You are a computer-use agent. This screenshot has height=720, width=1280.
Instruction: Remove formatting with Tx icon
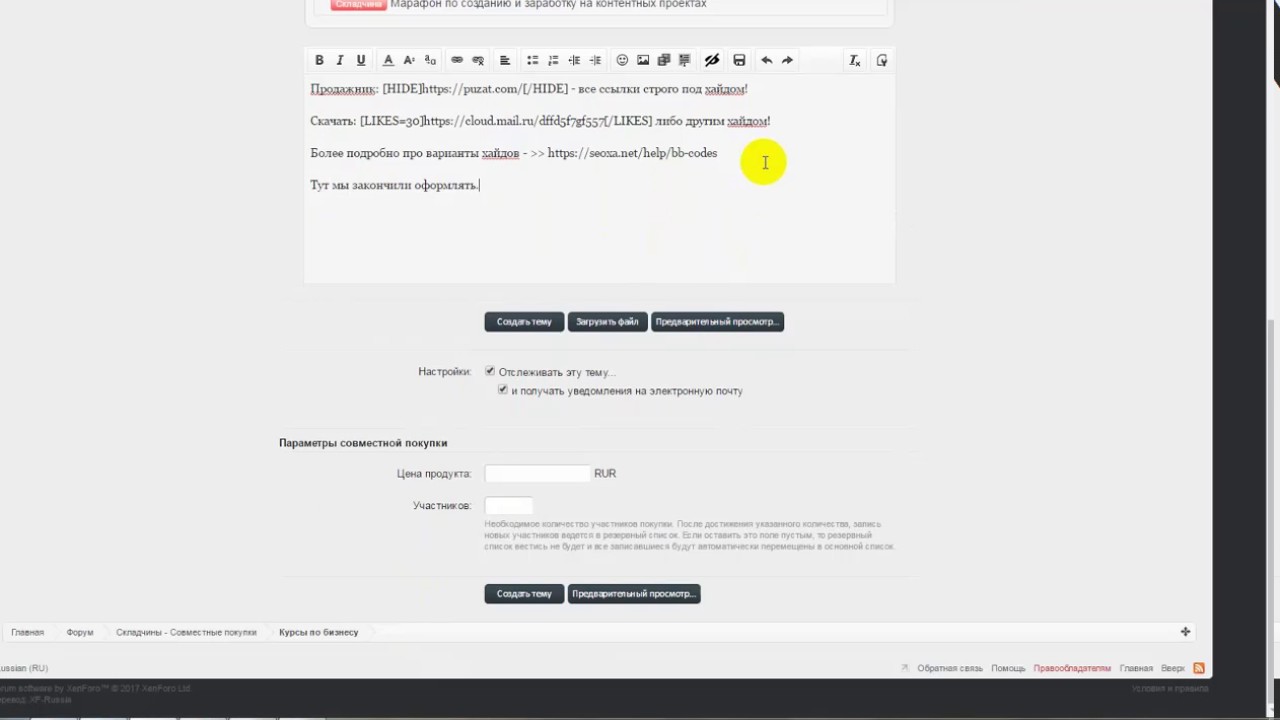coord(855,61)
